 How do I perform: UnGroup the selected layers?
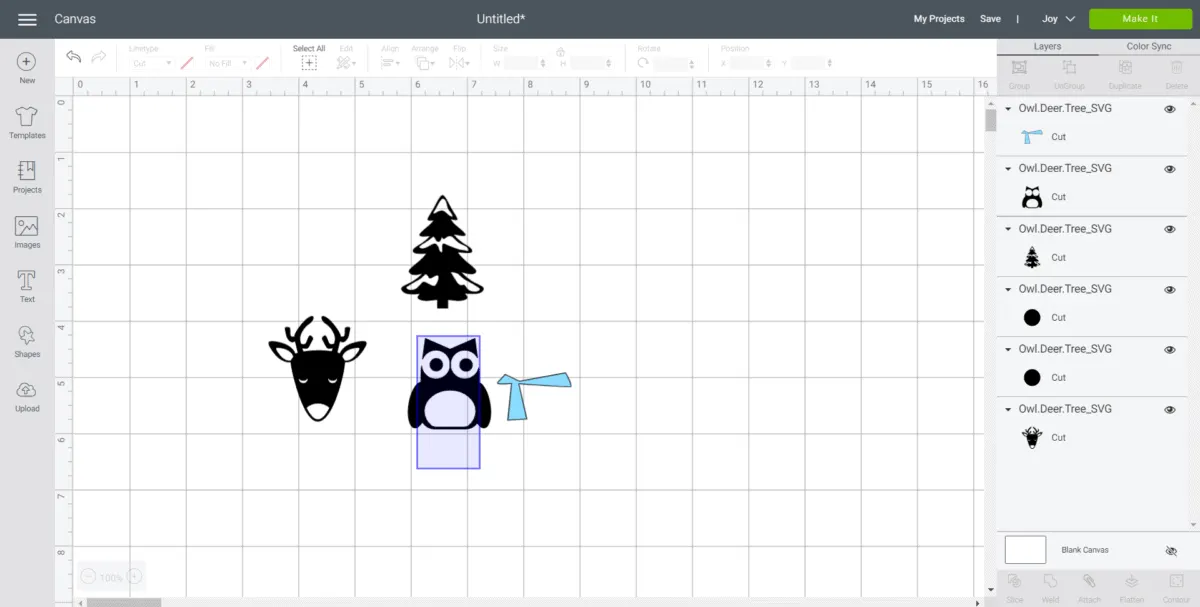pyautogui.click(x=1069, y=73)
